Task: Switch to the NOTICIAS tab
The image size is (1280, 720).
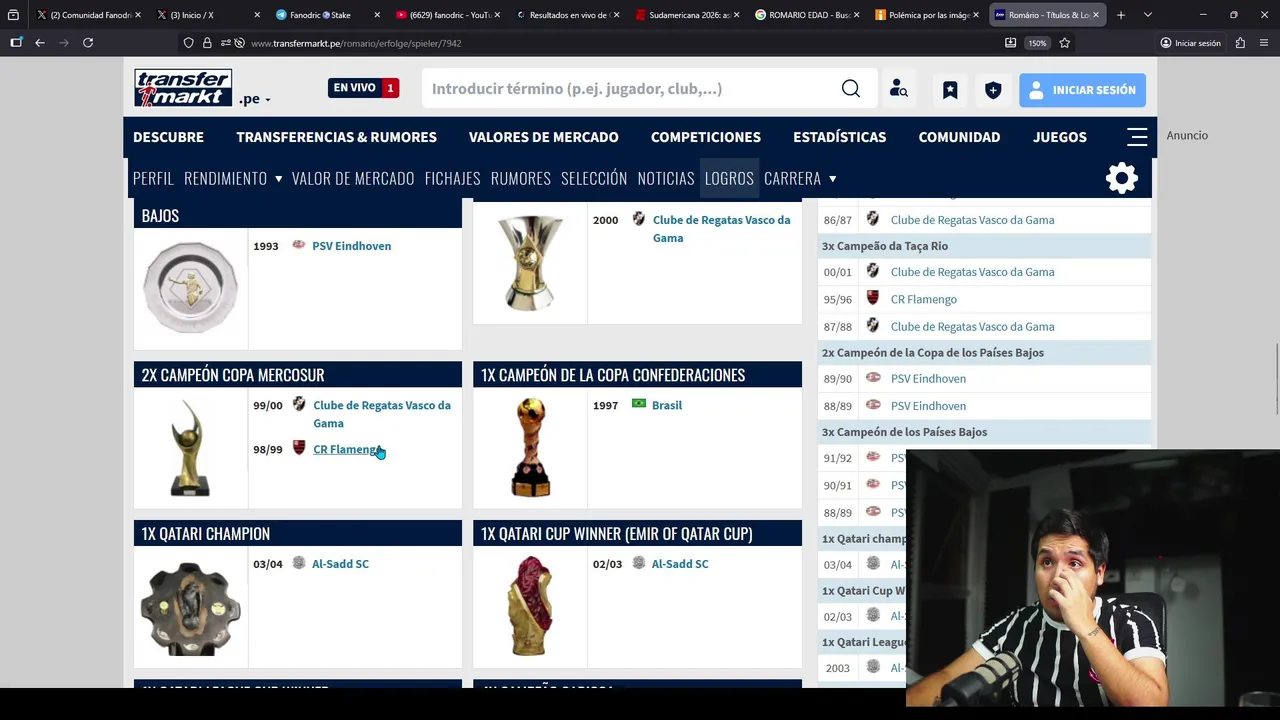Action: pos(666,178)
